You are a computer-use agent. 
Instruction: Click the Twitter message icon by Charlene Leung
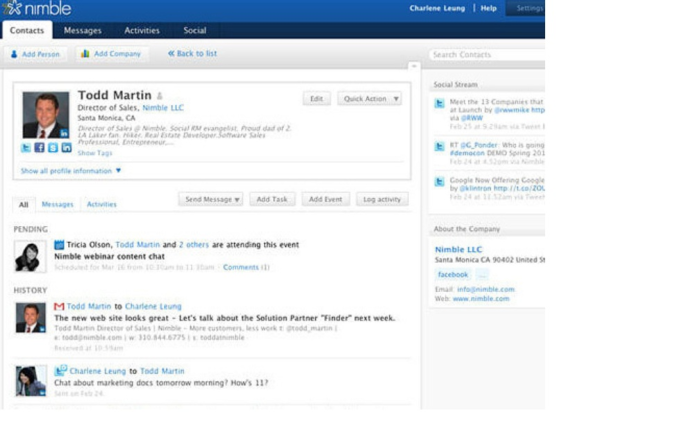(61, 370)
